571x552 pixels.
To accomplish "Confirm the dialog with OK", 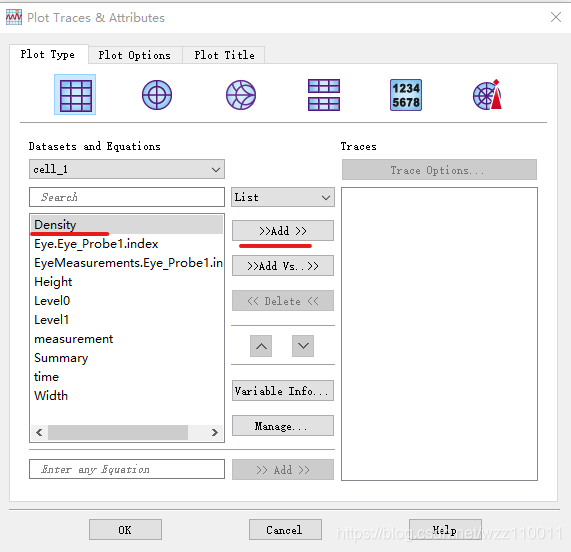I will (x=125, y=530).
